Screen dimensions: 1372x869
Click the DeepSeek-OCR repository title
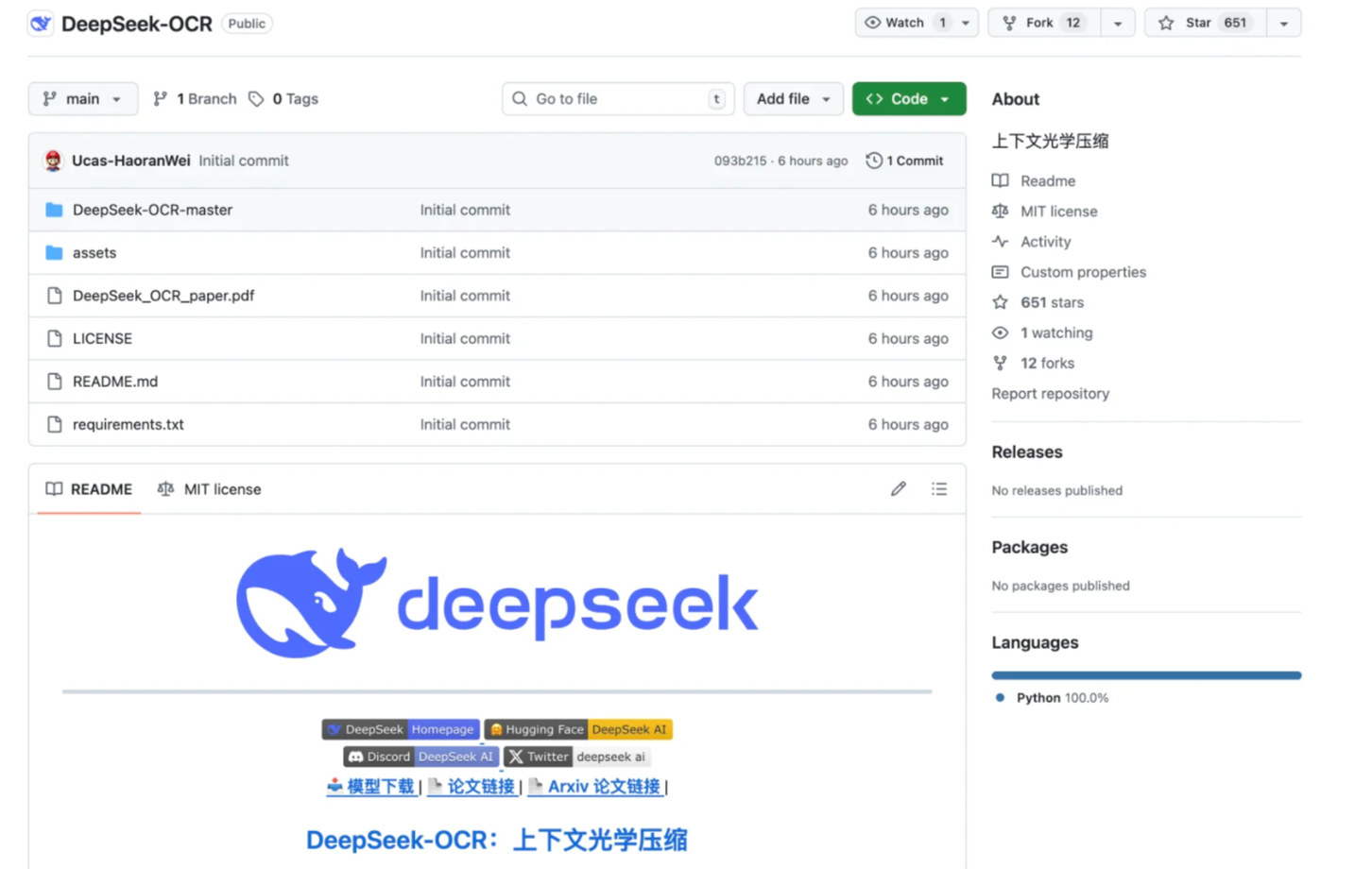pos(137,24)
